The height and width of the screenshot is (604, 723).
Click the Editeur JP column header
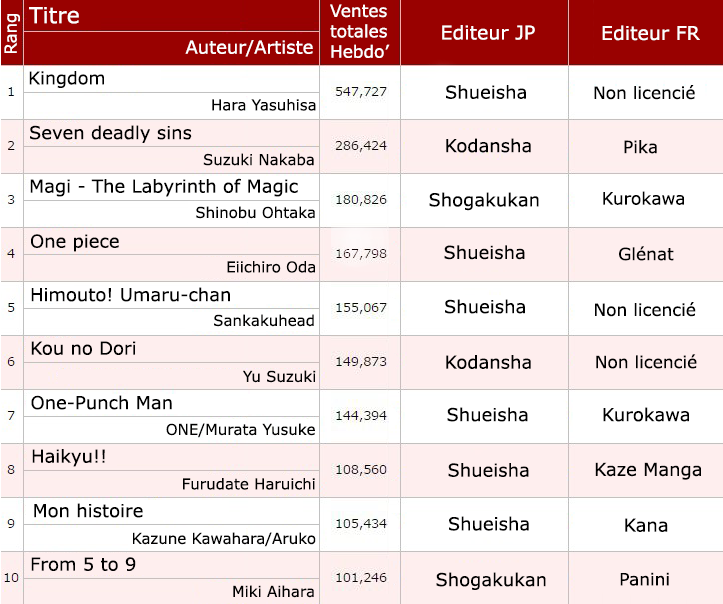(x=488, y=33)
